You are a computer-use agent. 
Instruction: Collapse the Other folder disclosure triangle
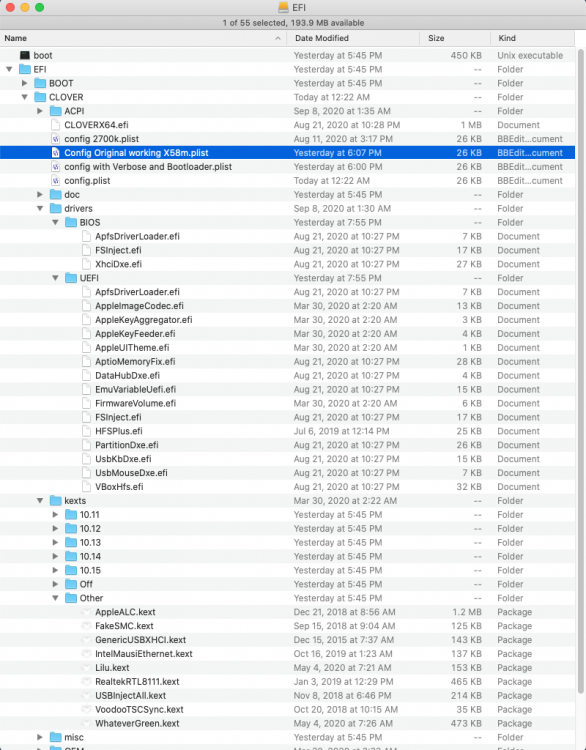click(55, 598)
